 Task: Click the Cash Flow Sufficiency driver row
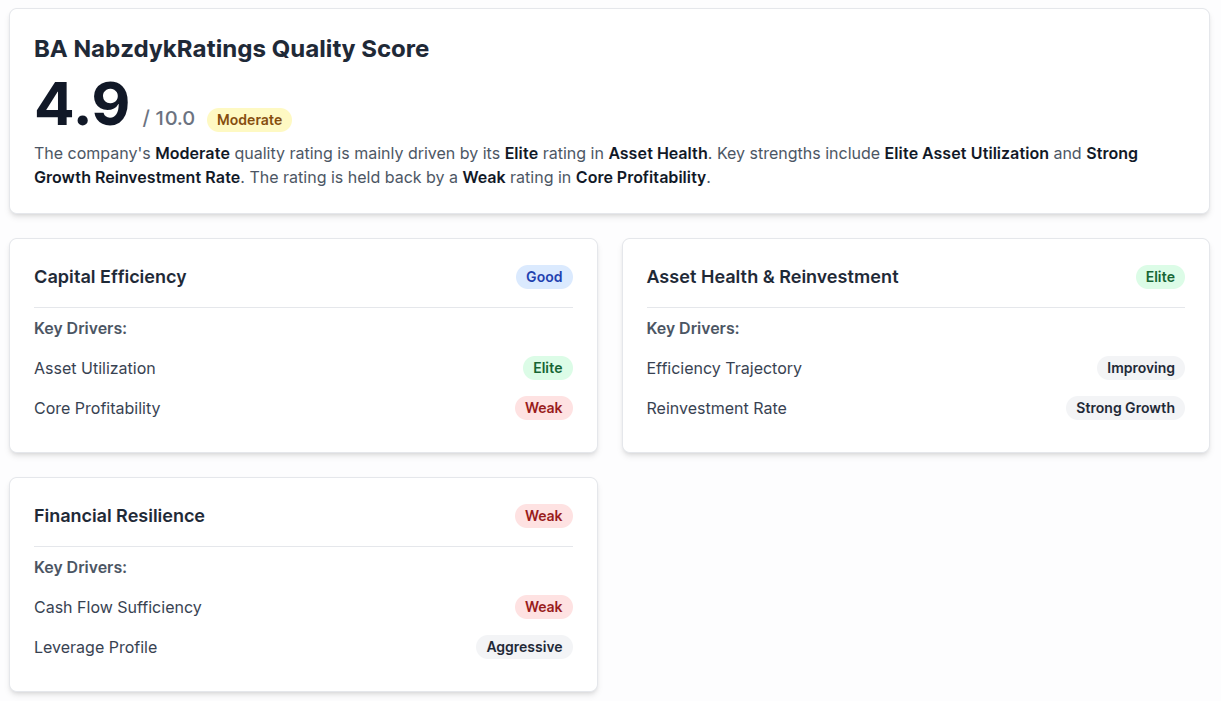(x=117, y=607)
